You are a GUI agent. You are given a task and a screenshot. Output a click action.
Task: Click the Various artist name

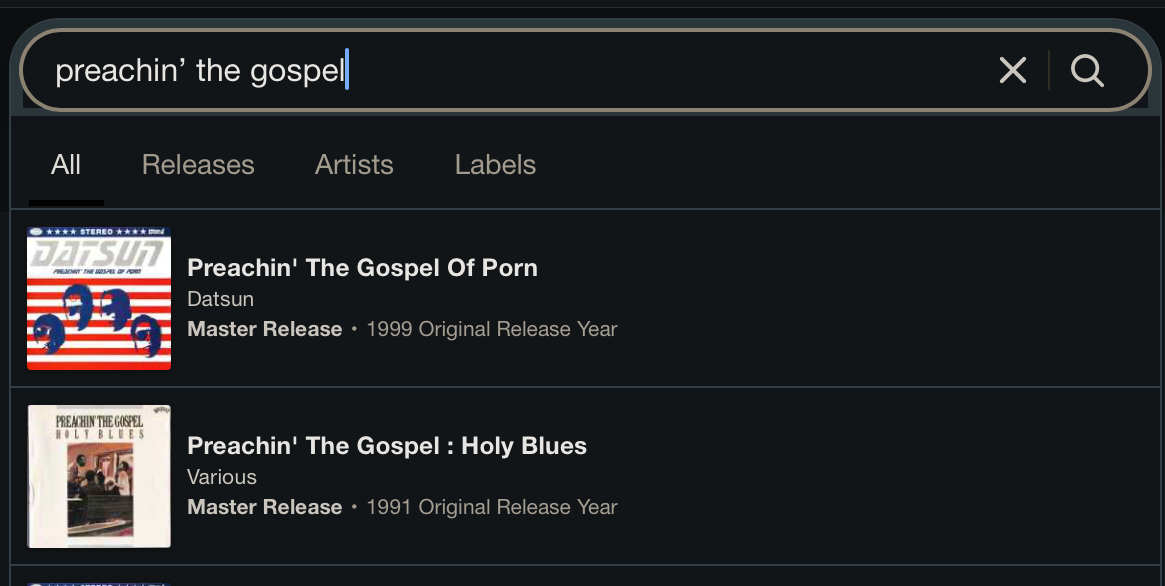pyautogui.click(x=222, y=477)
